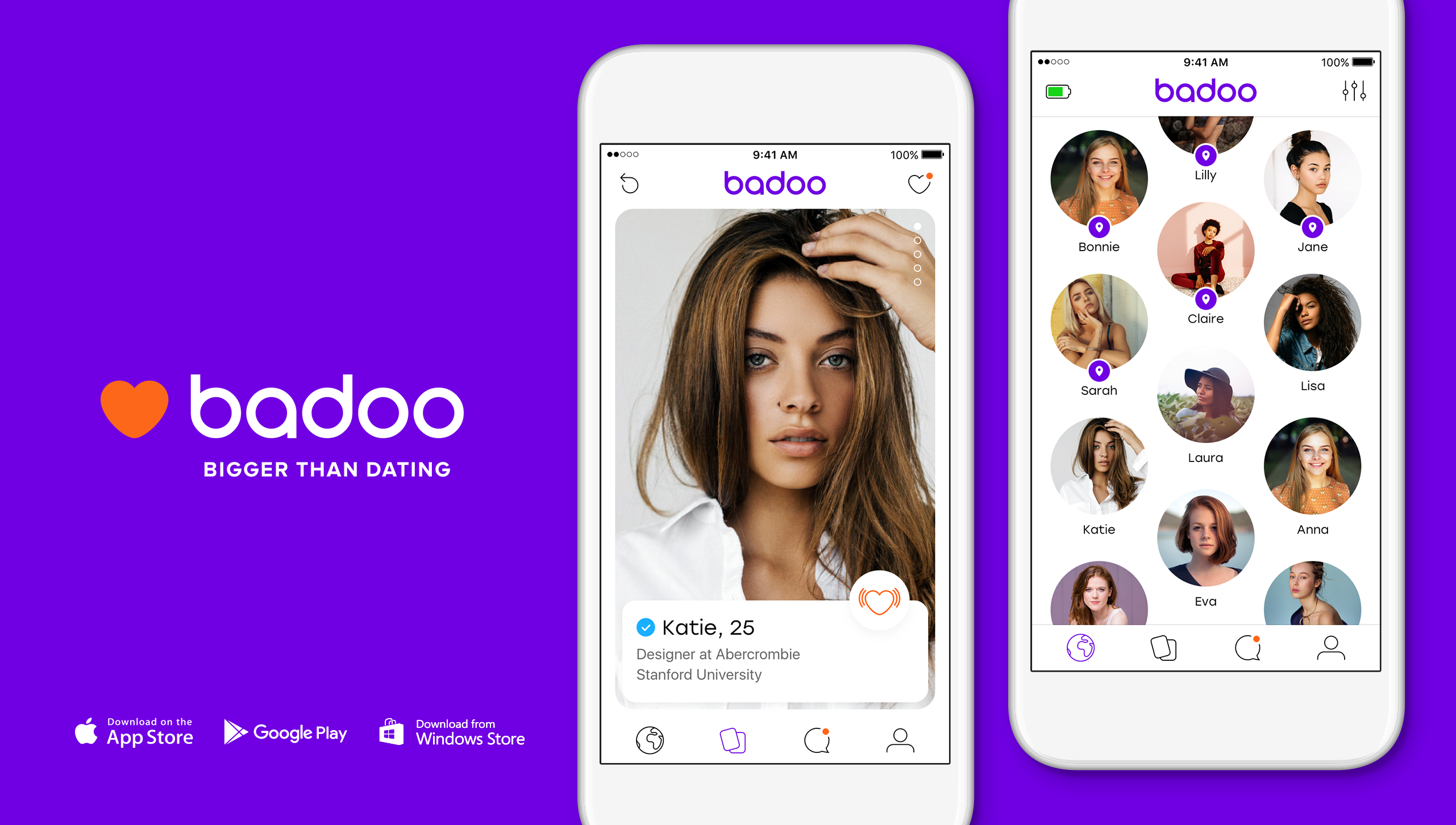
Task: Toggle location pin on Lilly's profile
Action: 1205,155
